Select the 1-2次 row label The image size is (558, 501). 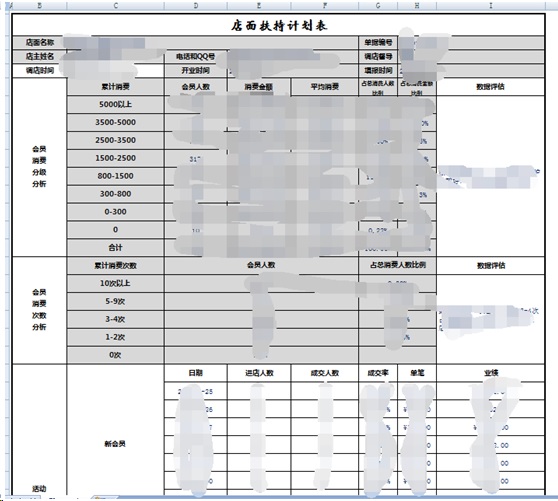[115, 337]
